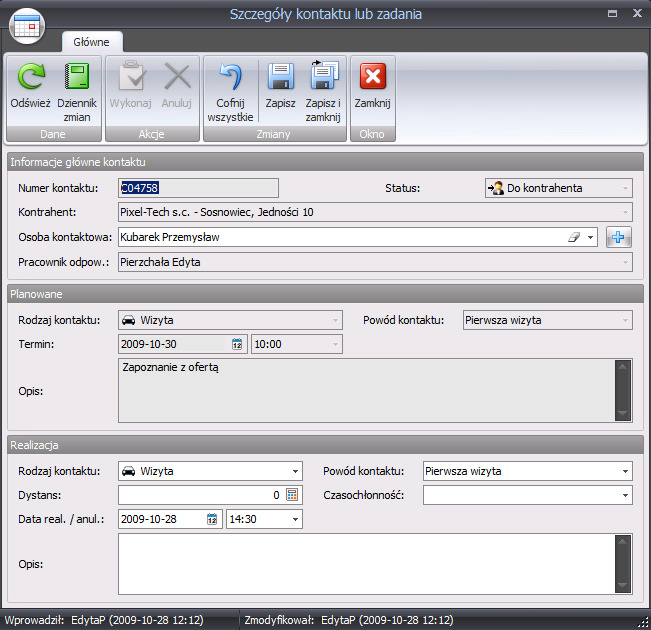
Task: Open the Status Do kontrahenta dropdown
Action: pos(625,188)
